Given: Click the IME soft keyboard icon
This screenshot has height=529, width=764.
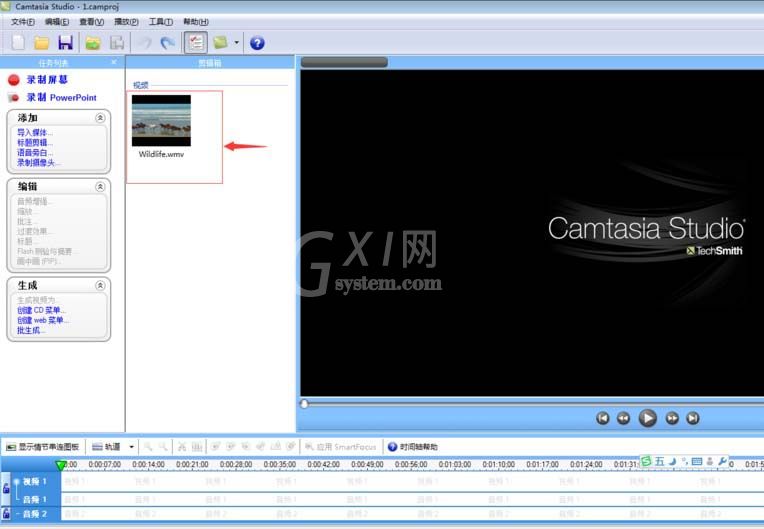Looking at the screenshot, I should click(x=697, y=461).
